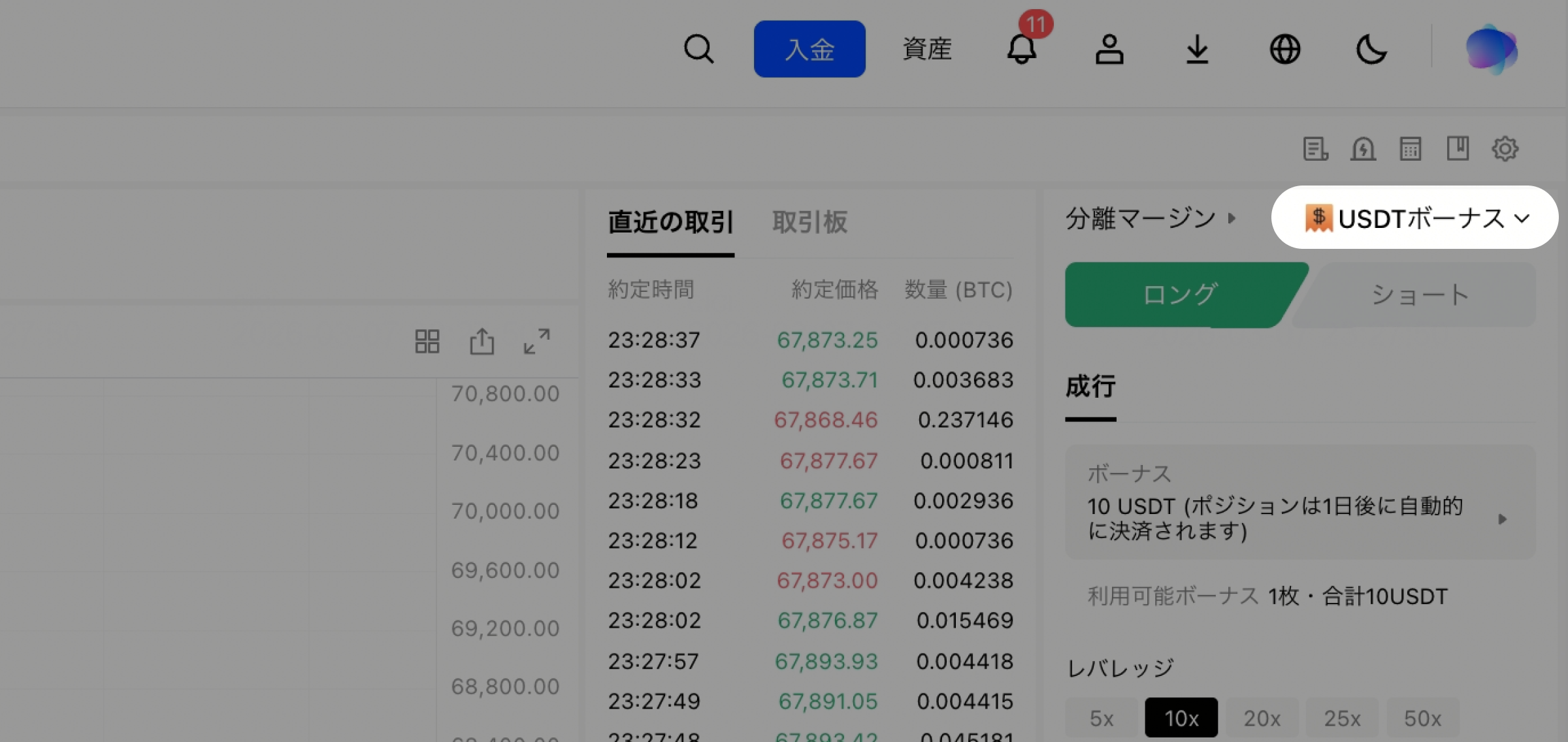
Task: Click the download app icon
Action: click(1197, 49)
